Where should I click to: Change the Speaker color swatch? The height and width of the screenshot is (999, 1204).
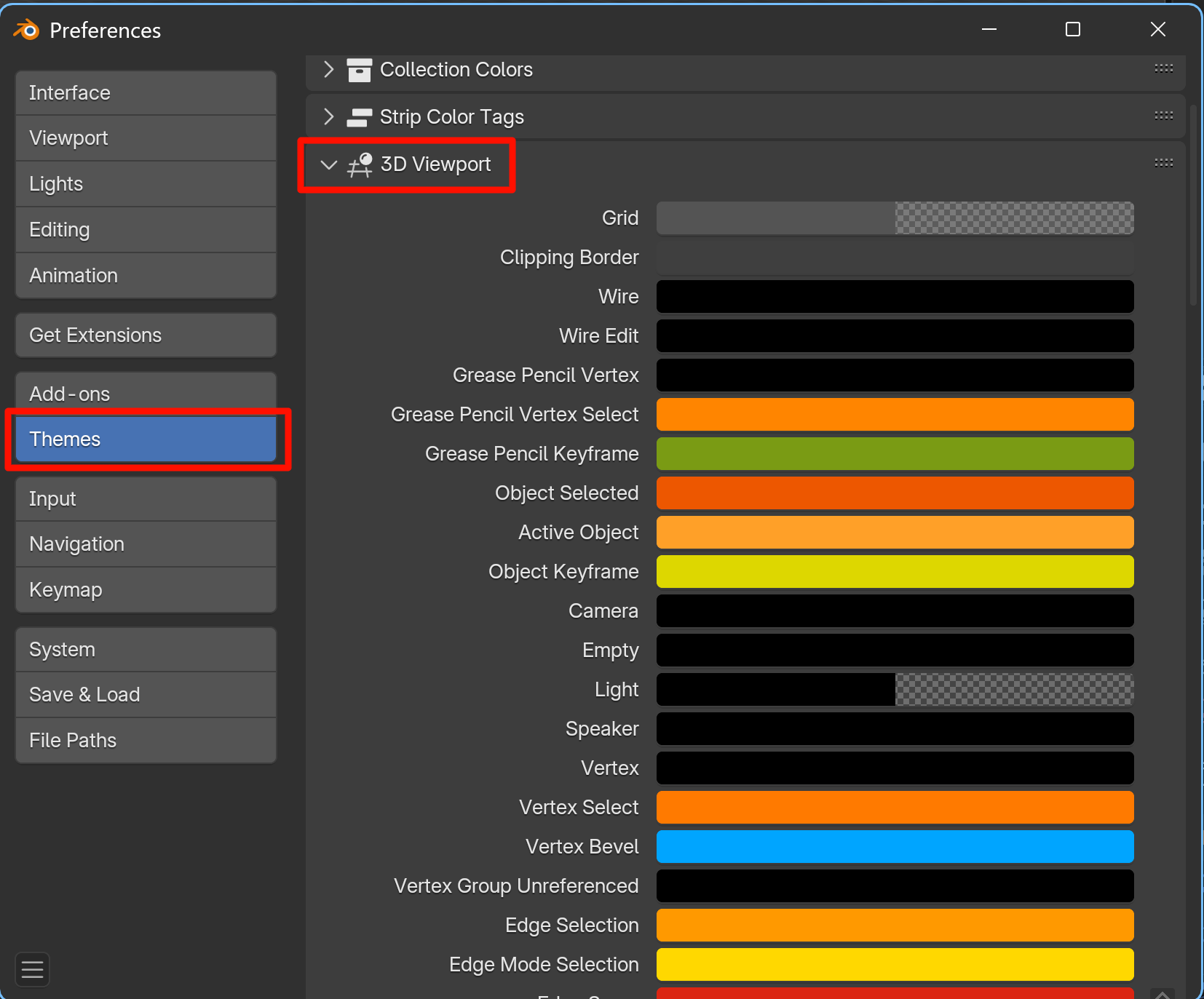coord(895,729)
